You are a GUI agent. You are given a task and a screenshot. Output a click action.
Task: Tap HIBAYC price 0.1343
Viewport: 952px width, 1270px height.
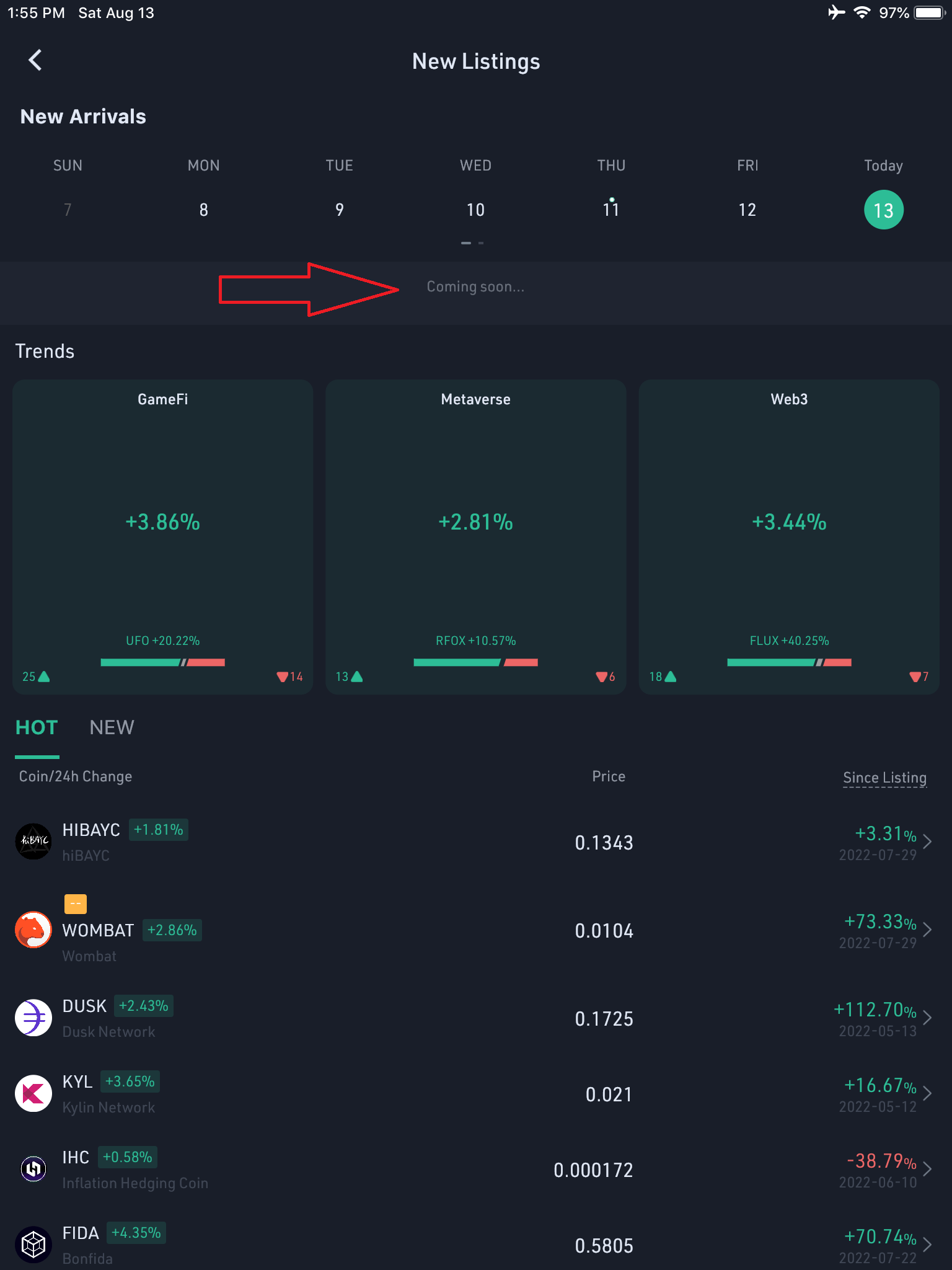(x=604, y=843)
